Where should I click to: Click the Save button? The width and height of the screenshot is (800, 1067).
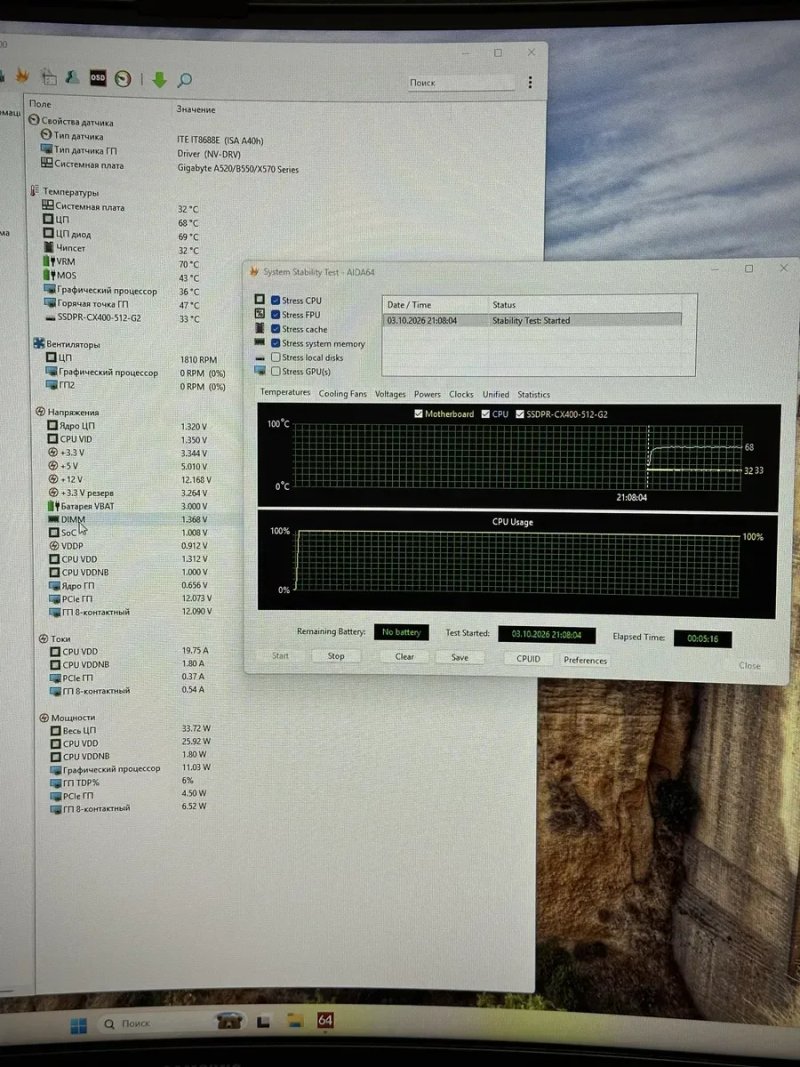(x=460, y=657)
